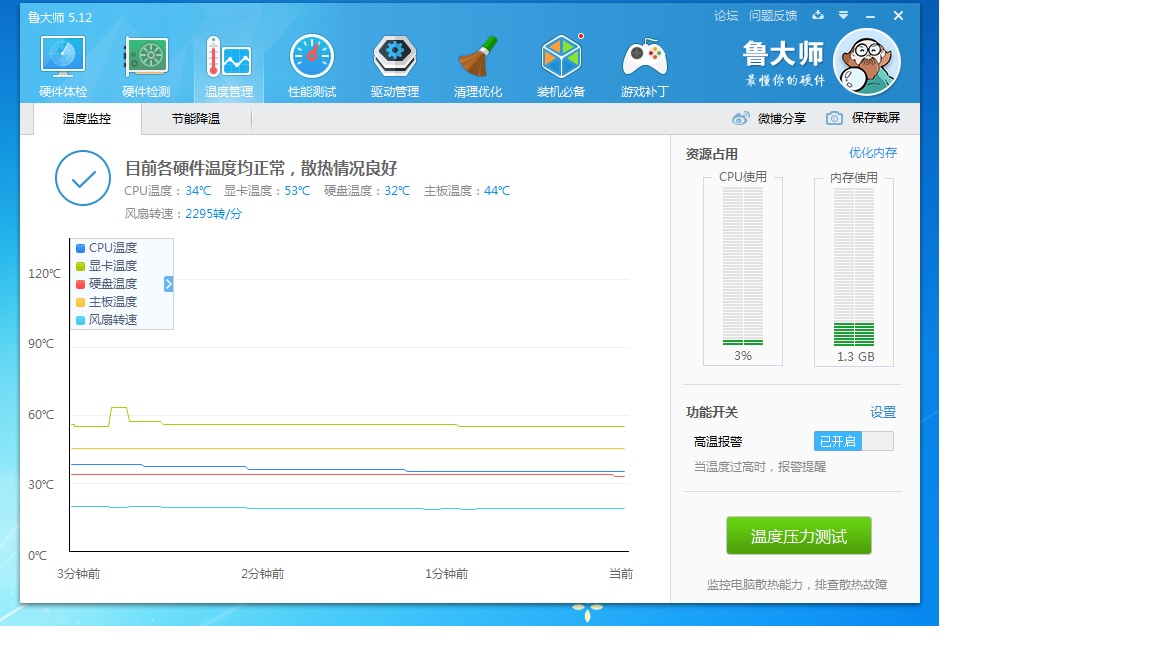
Task: Open 硬件检测 hardware detection
Action: point(145,67)
